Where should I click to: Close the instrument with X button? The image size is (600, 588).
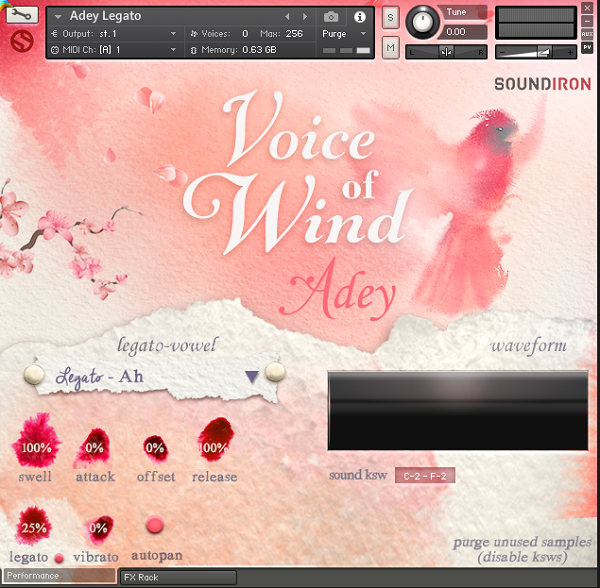pos(587,7)
